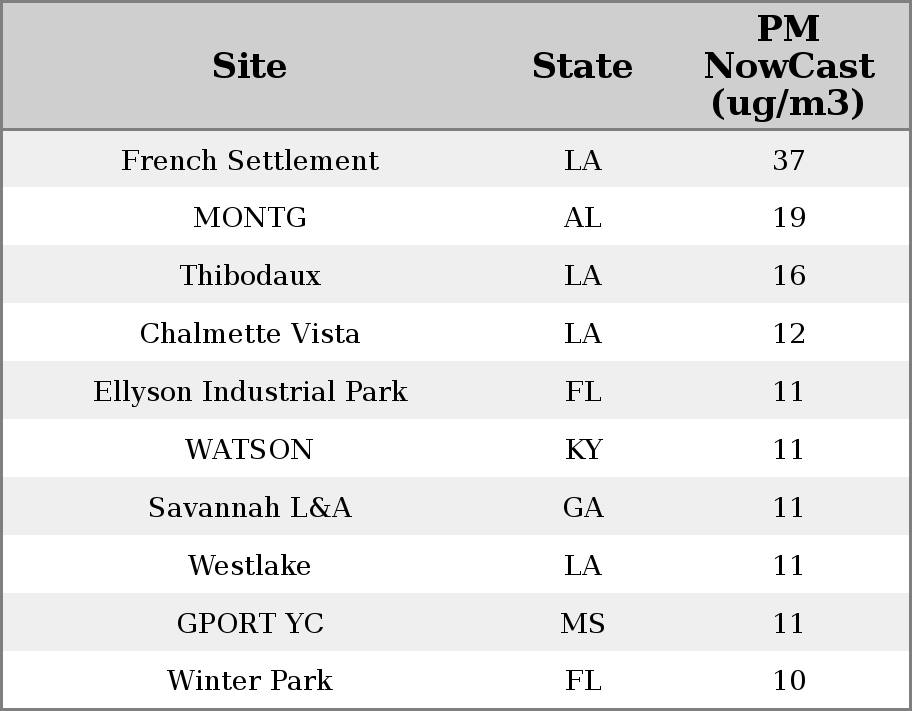
Task: Click the PM value 10 for Winter Park
Action: point(789,681)
